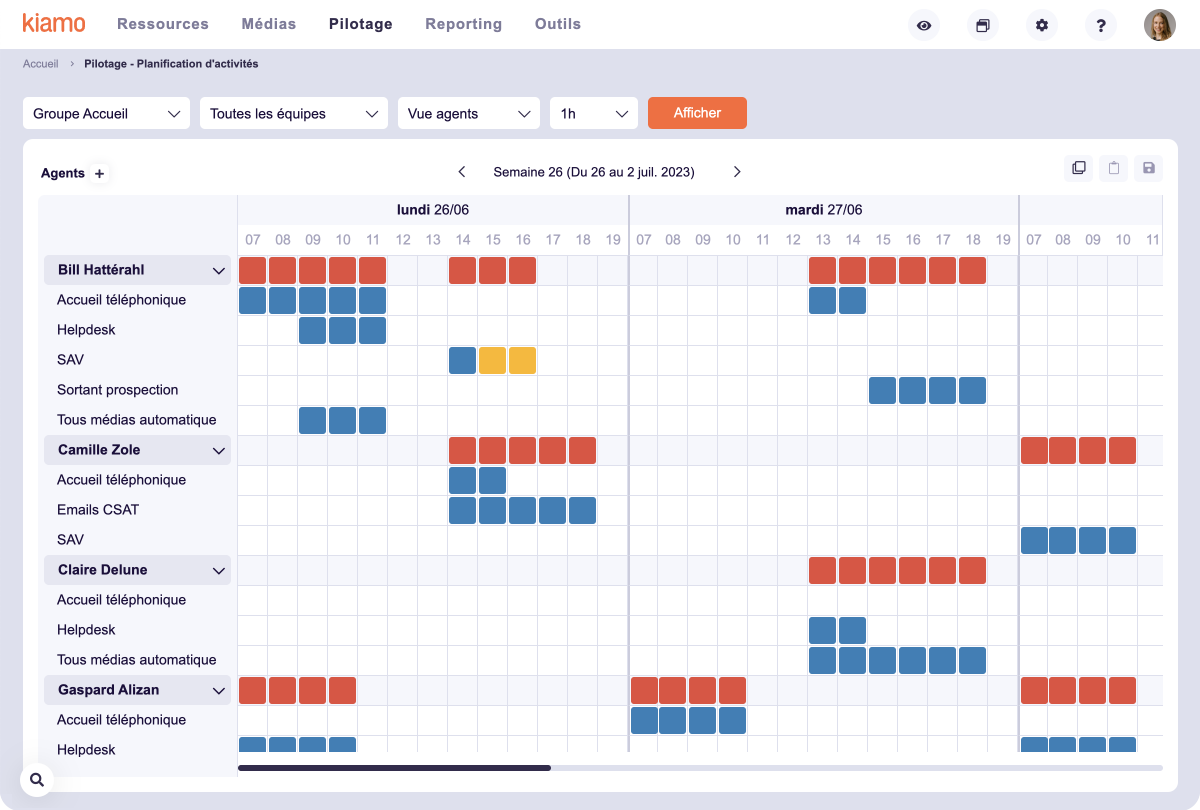The width and height of the screenshot is (1200, 810).
Task: Open the Groupe Accueil dropdown
Action: 106,113
